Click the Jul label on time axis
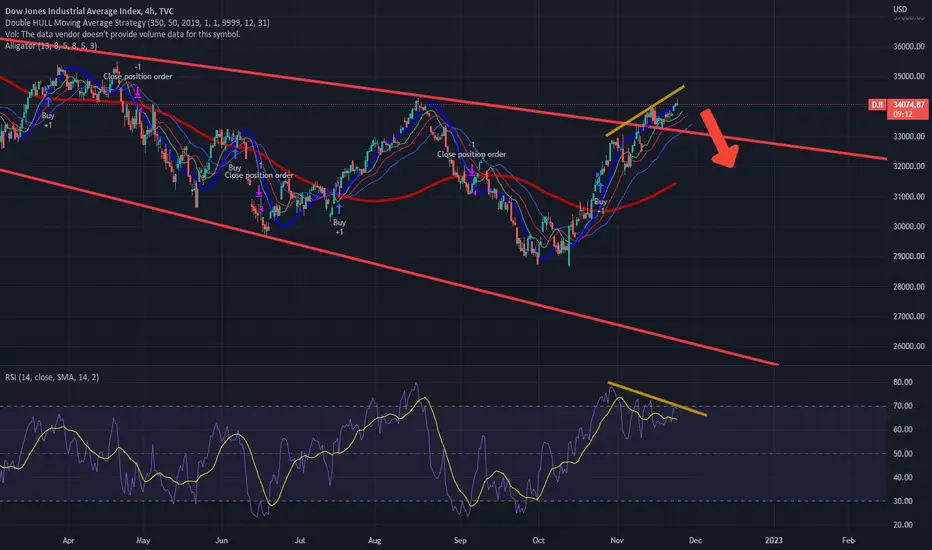Image resolution: width=932 pixels, height=550 pixels. 300,540
